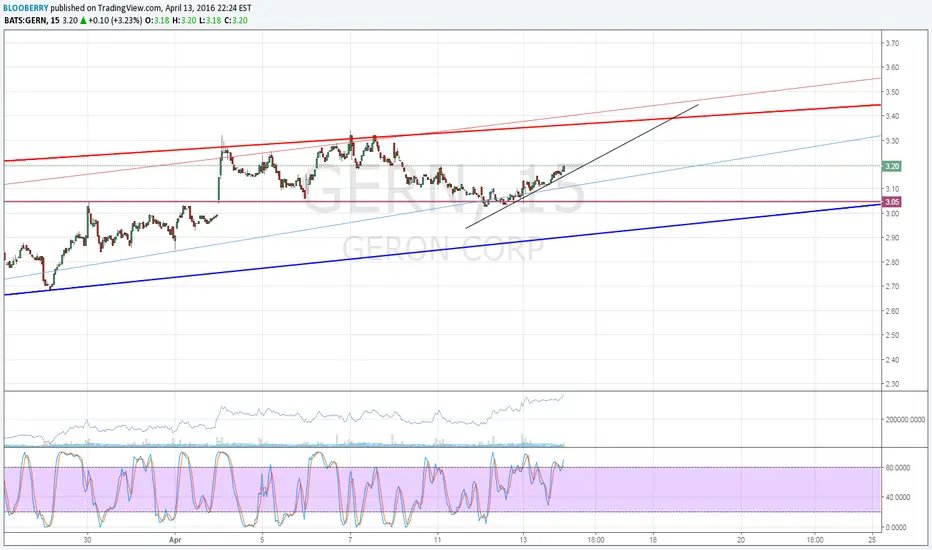Click the 20 date label on time axis
This screenshot has height=550, width=932.
[x=741, y=540]
